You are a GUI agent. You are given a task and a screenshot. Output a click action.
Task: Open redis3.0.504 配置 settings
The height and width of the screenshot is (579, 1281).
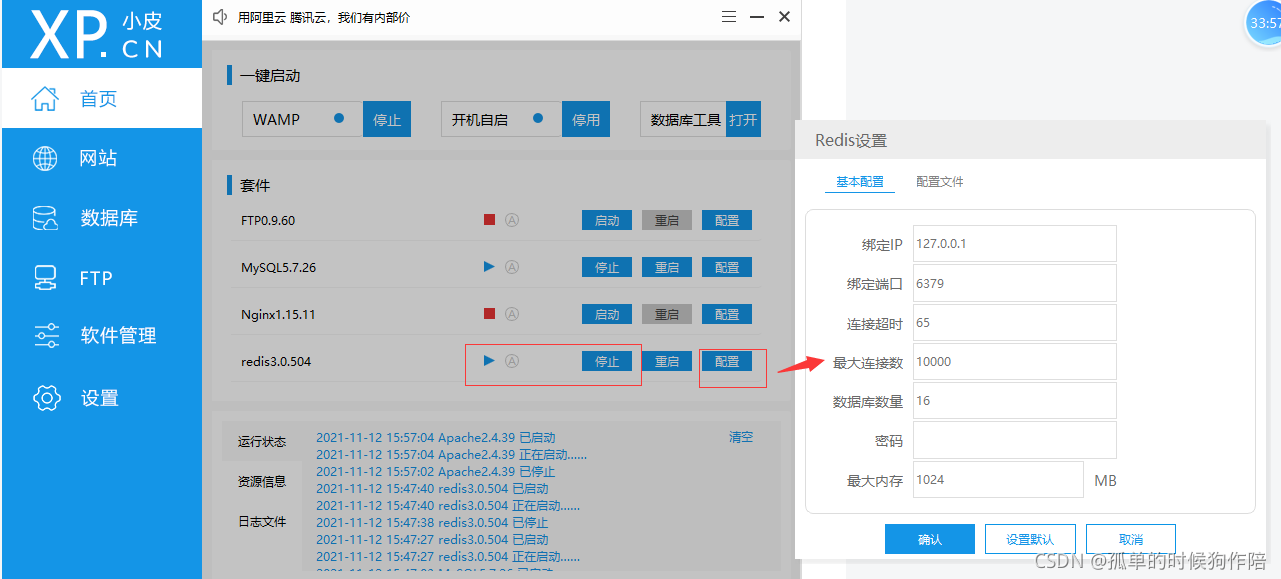[x=727, y=361]
